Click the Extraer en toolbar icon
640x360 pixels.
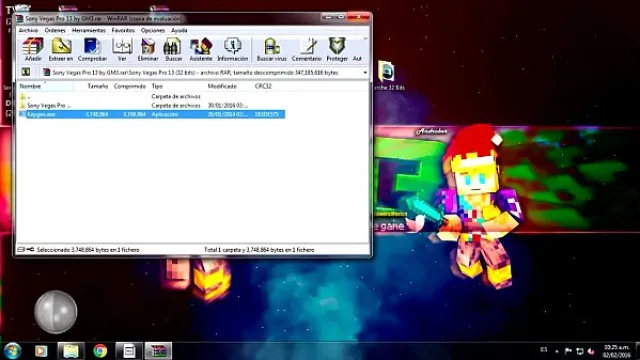[x=61, y=49]
